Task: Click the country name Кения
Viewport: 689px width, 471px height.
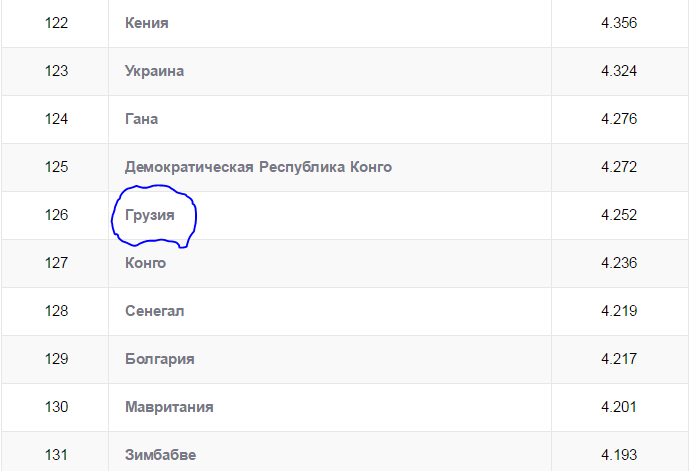Action: 146,23
